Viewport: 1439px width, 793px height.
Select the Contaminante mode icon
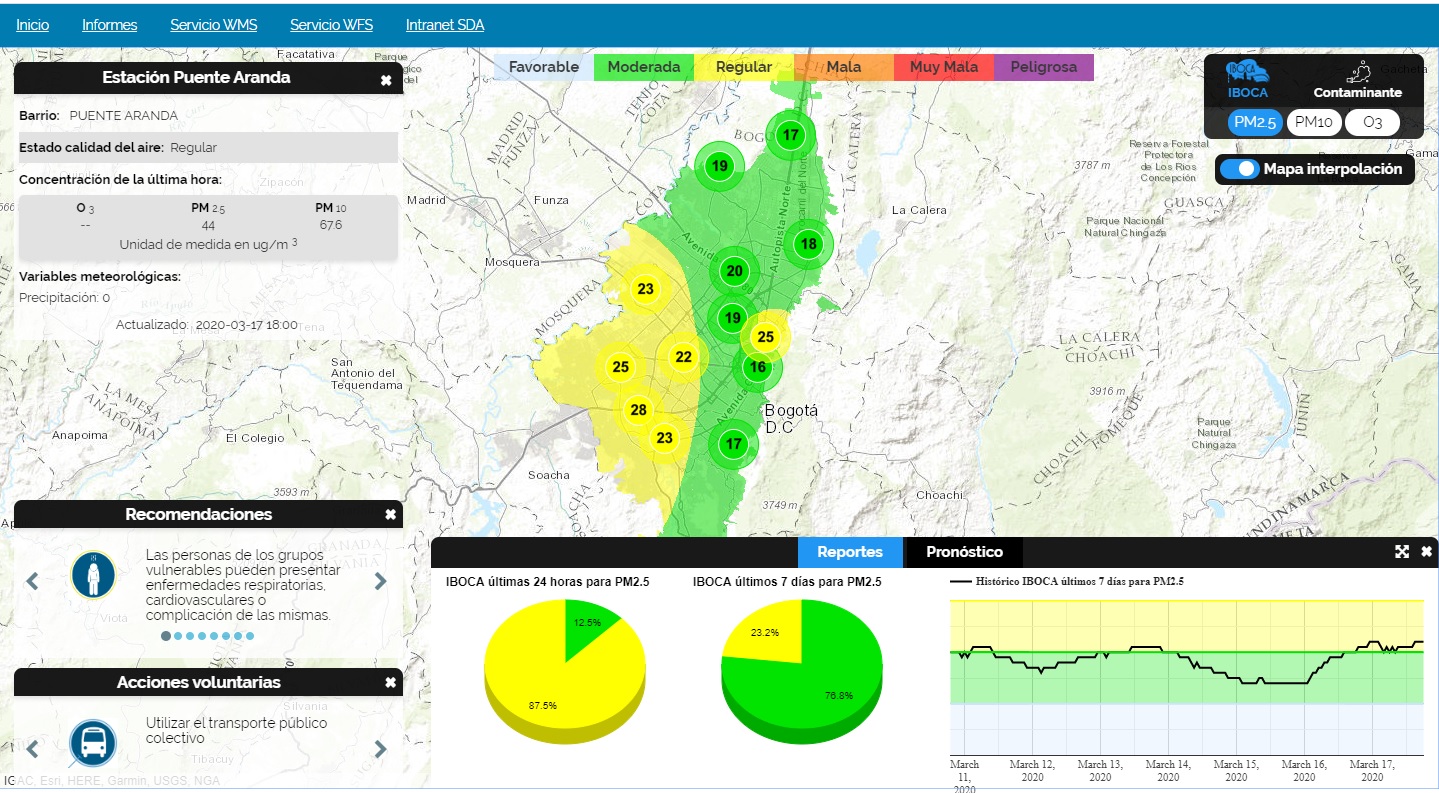[x=1358, y=73]
